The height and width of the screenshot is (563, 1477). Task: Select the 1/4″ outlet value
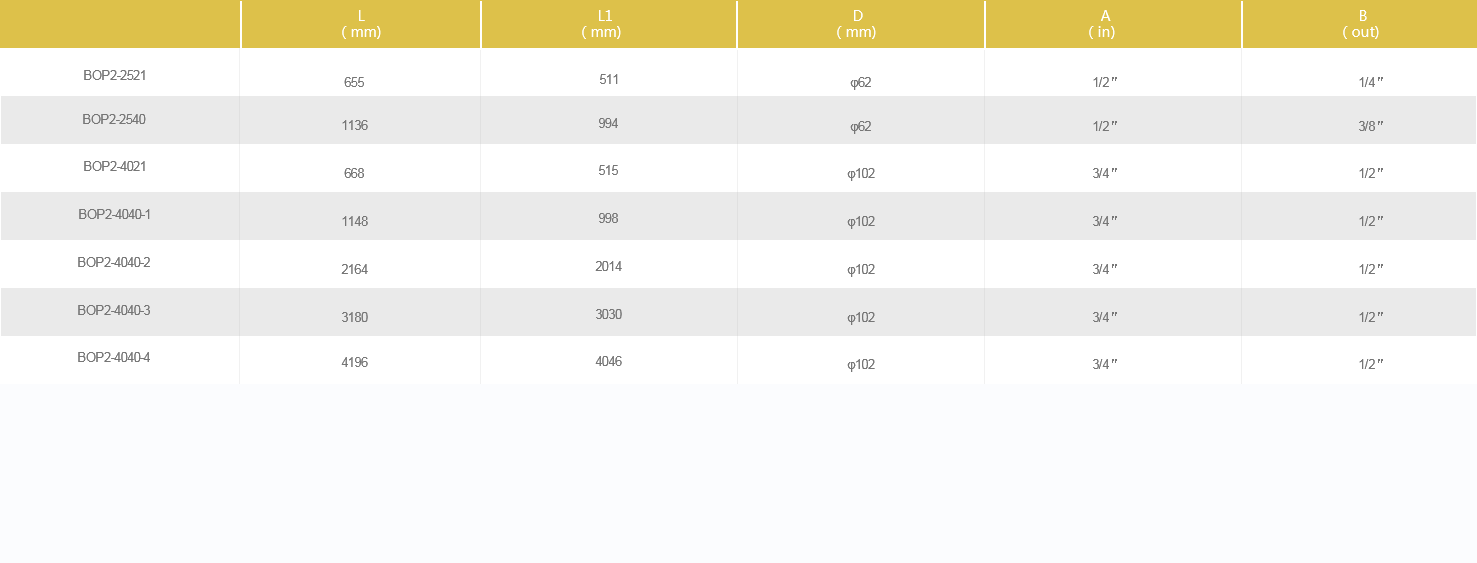[x=1371, y=82]
